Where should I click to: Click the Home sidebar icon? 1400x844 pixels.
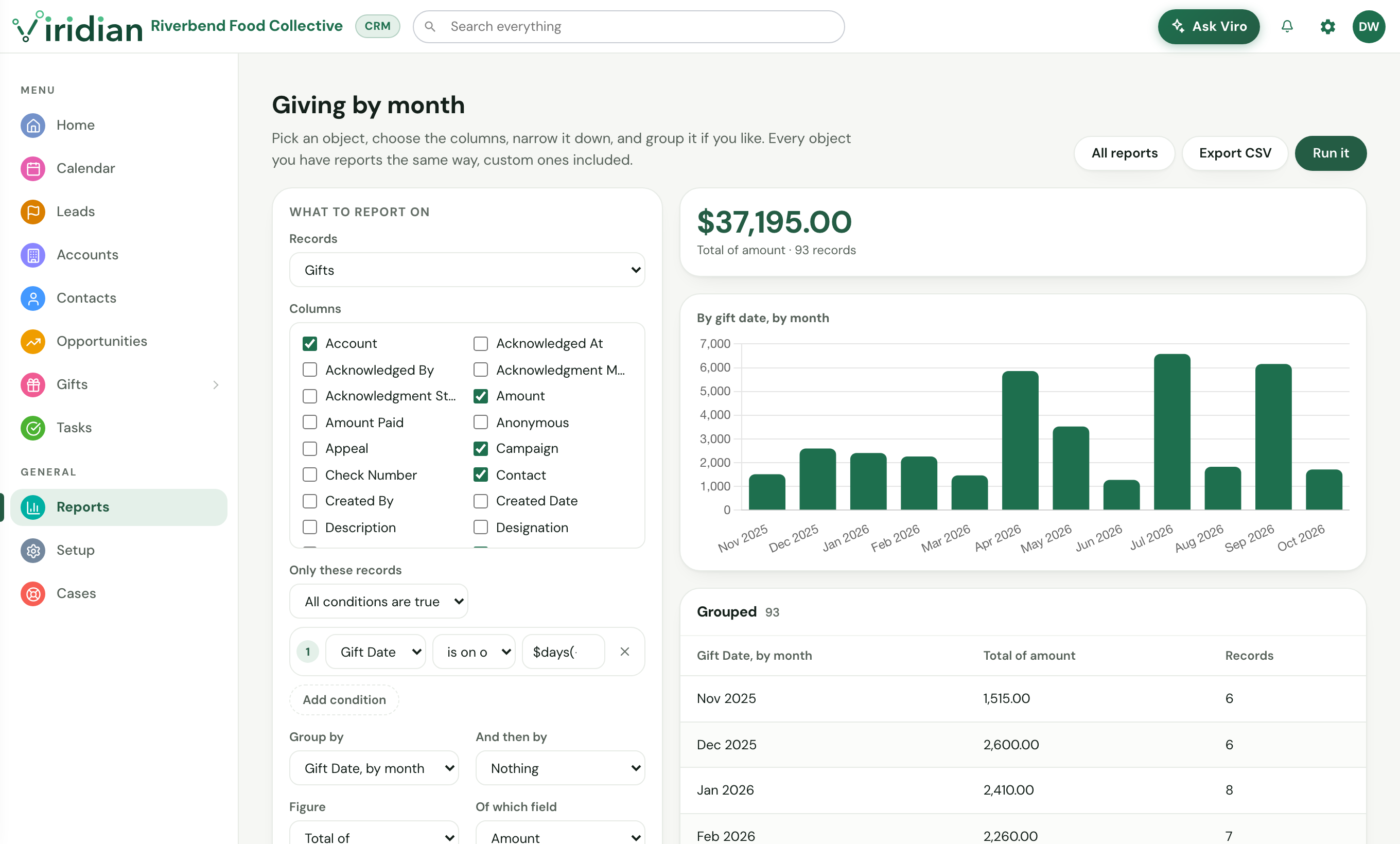33,125
